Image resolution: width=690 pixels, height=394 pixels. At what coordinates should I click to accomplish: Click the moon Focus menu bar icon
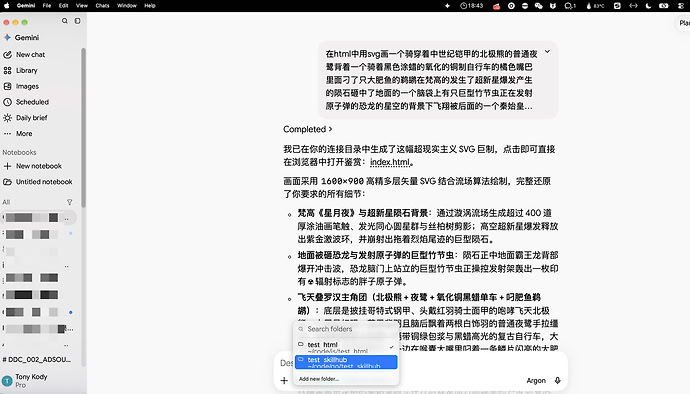click(x=648, y=6)
